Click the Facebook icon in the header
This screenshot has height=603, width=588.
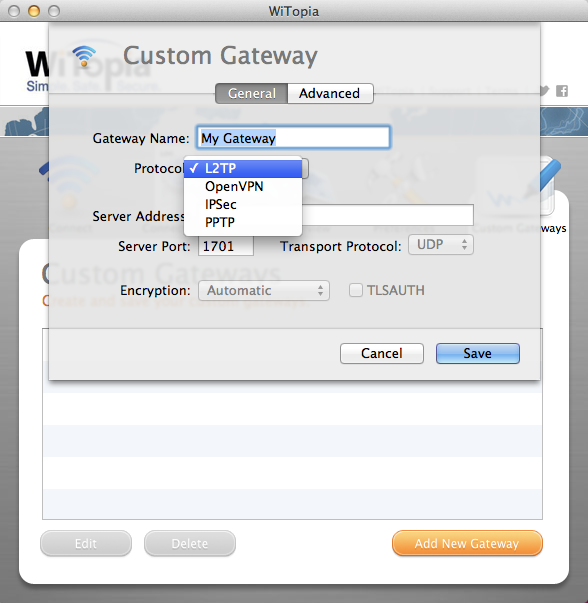[562, 91]
